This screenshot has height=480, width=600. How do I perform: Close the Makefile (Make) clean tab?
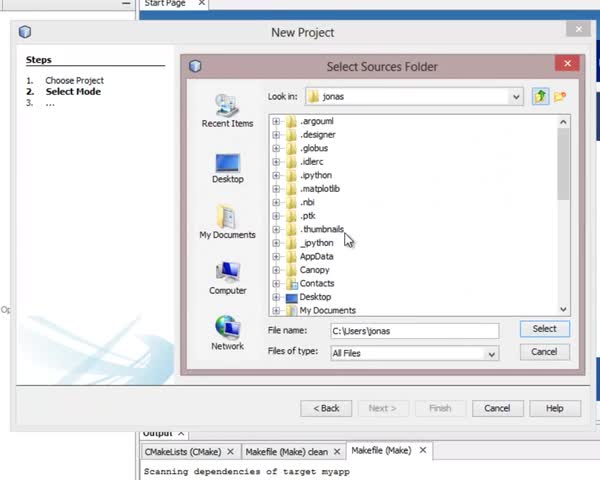coord(337,452)
